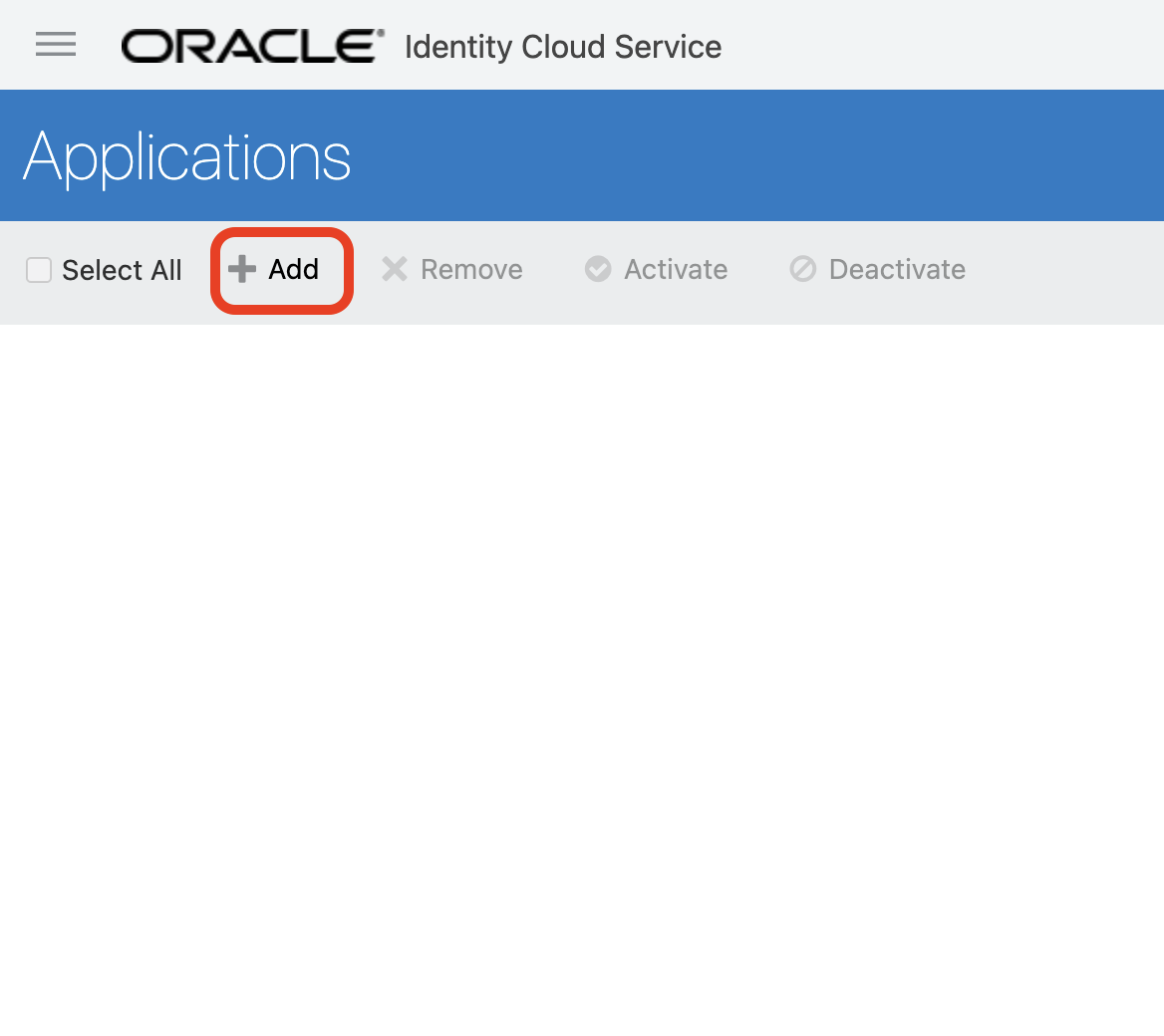Open the hamburger navigation menu
Screen dimensions: 1164x1036
pos(56,45)
